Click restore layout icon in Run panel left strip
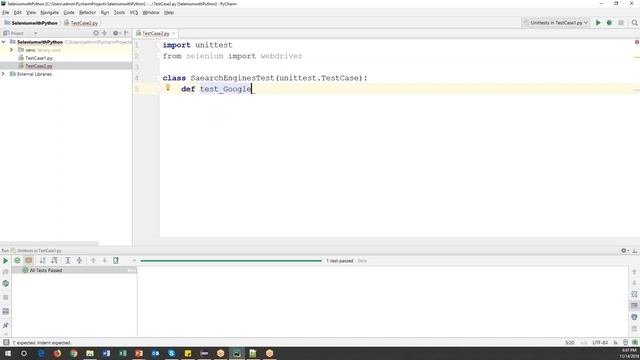This screenshot has width=640, height=360. 5,311
